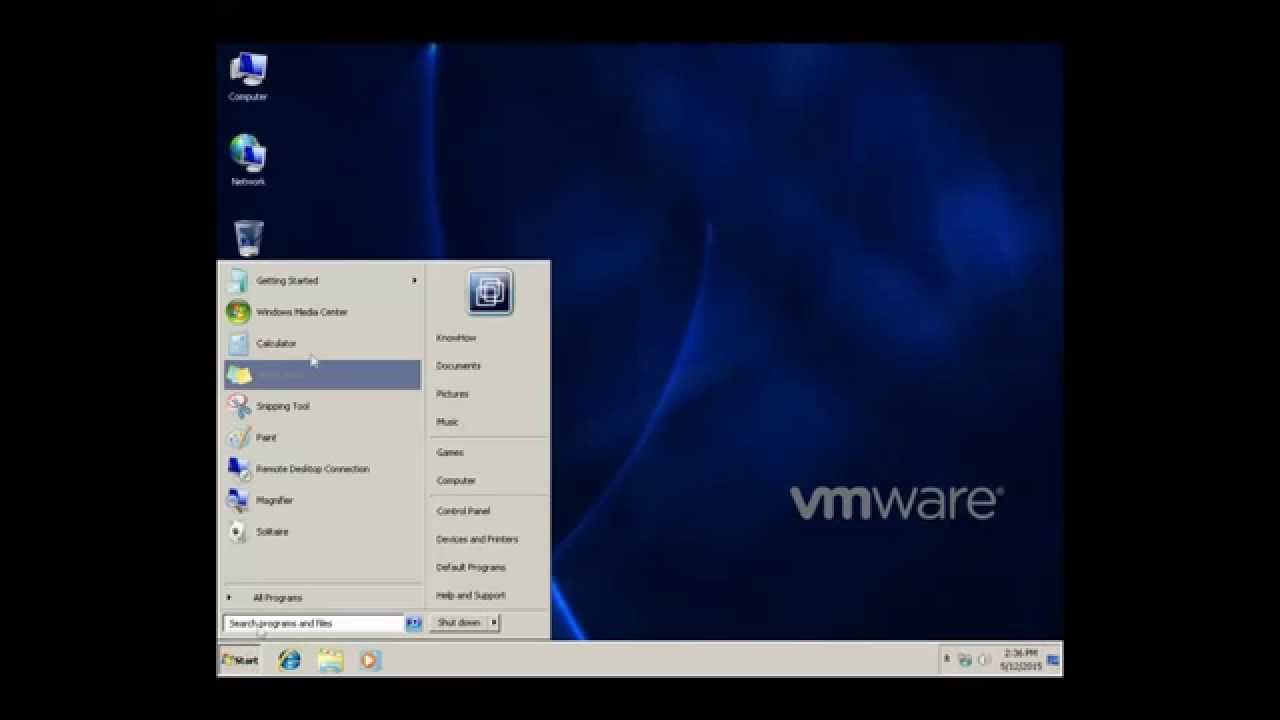
Task: Open Paint from the Start menu
Action: point(322,437)
